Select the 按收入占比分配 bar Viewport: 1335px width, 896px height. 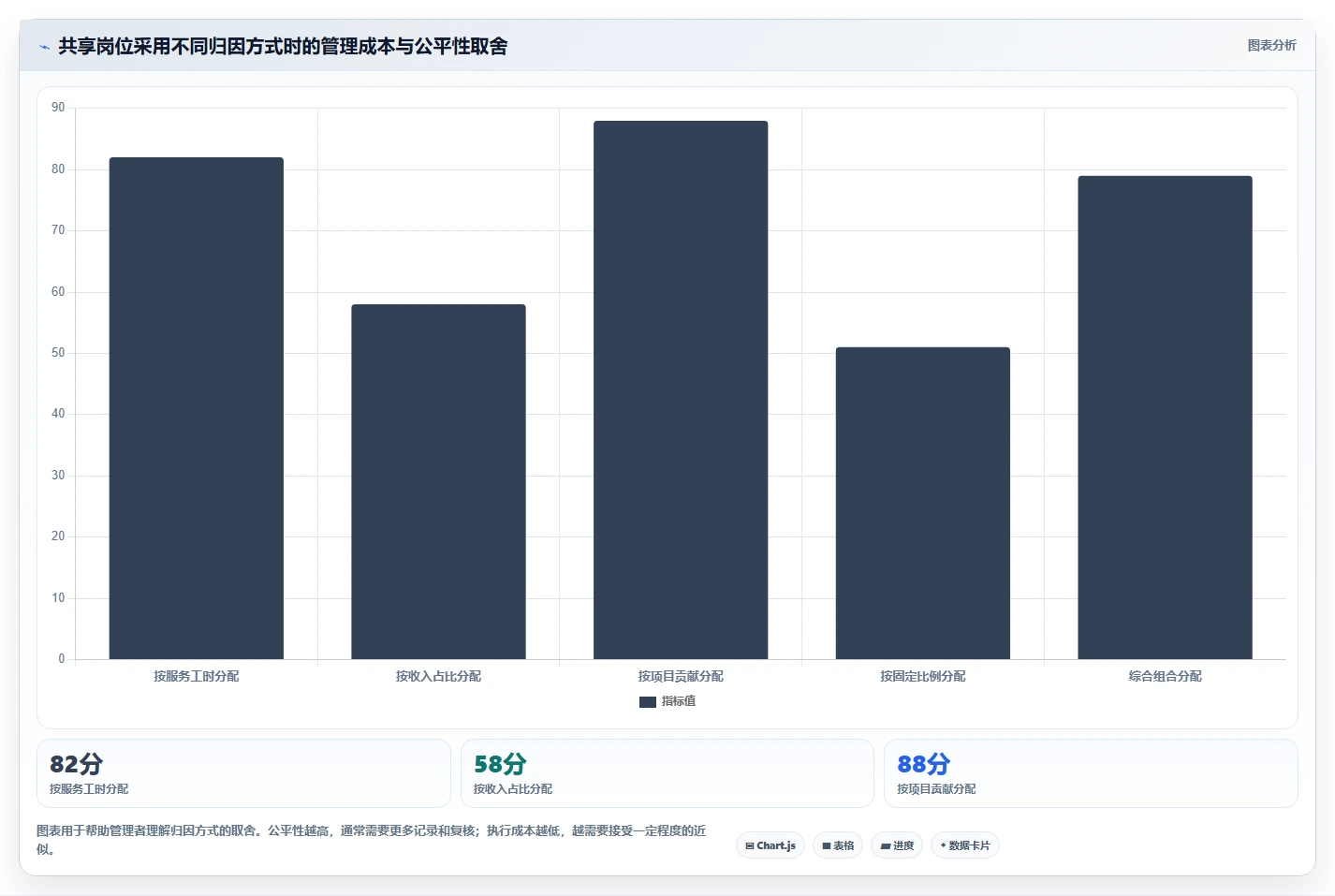[438, 481]
